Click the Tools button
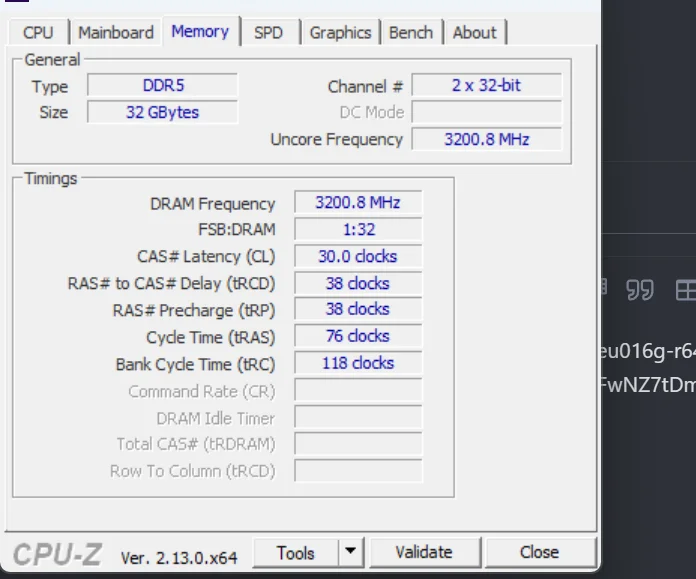 296,553
